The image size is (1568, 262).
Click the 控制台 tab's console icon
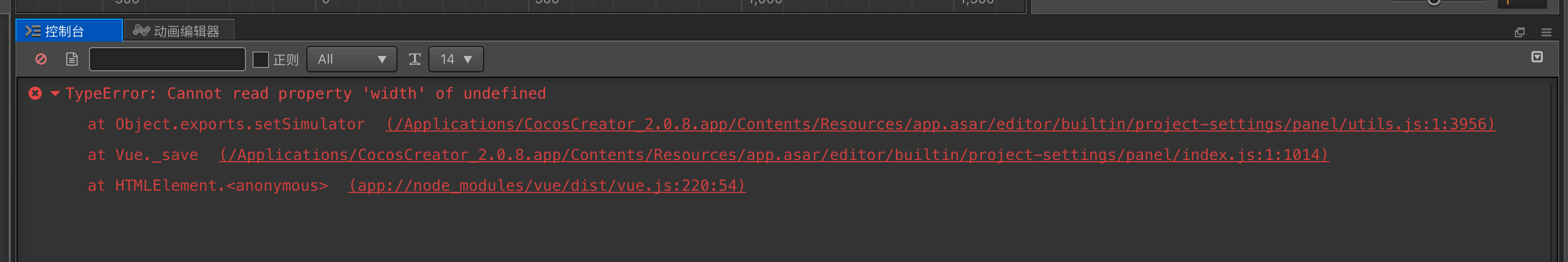33,31
